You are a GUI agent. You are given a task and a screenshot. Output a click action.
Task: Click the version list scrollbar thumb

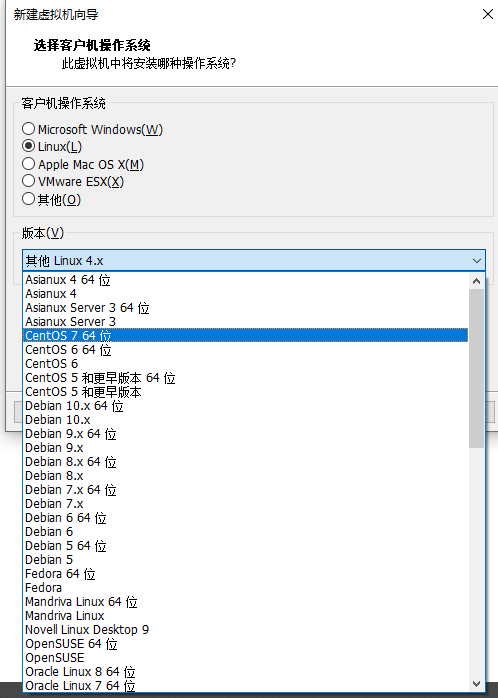(476, 368)
